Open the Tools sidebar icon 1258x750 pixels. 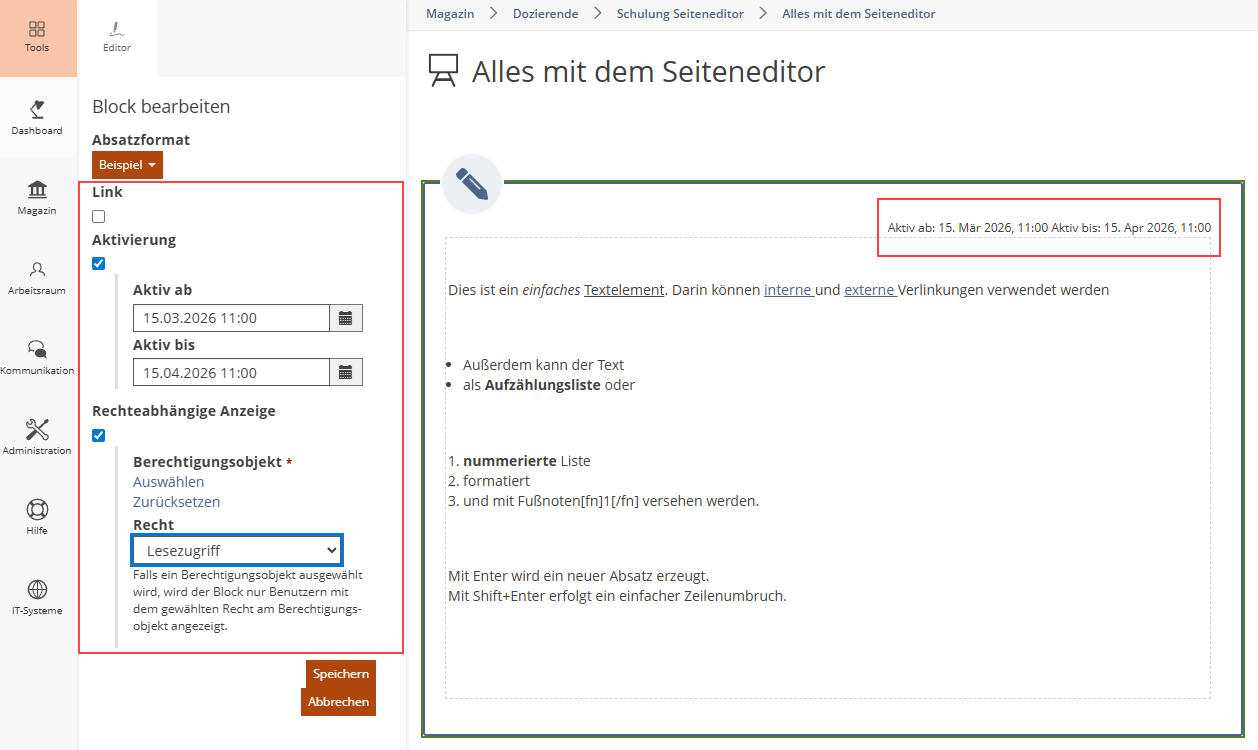[37, 37]
